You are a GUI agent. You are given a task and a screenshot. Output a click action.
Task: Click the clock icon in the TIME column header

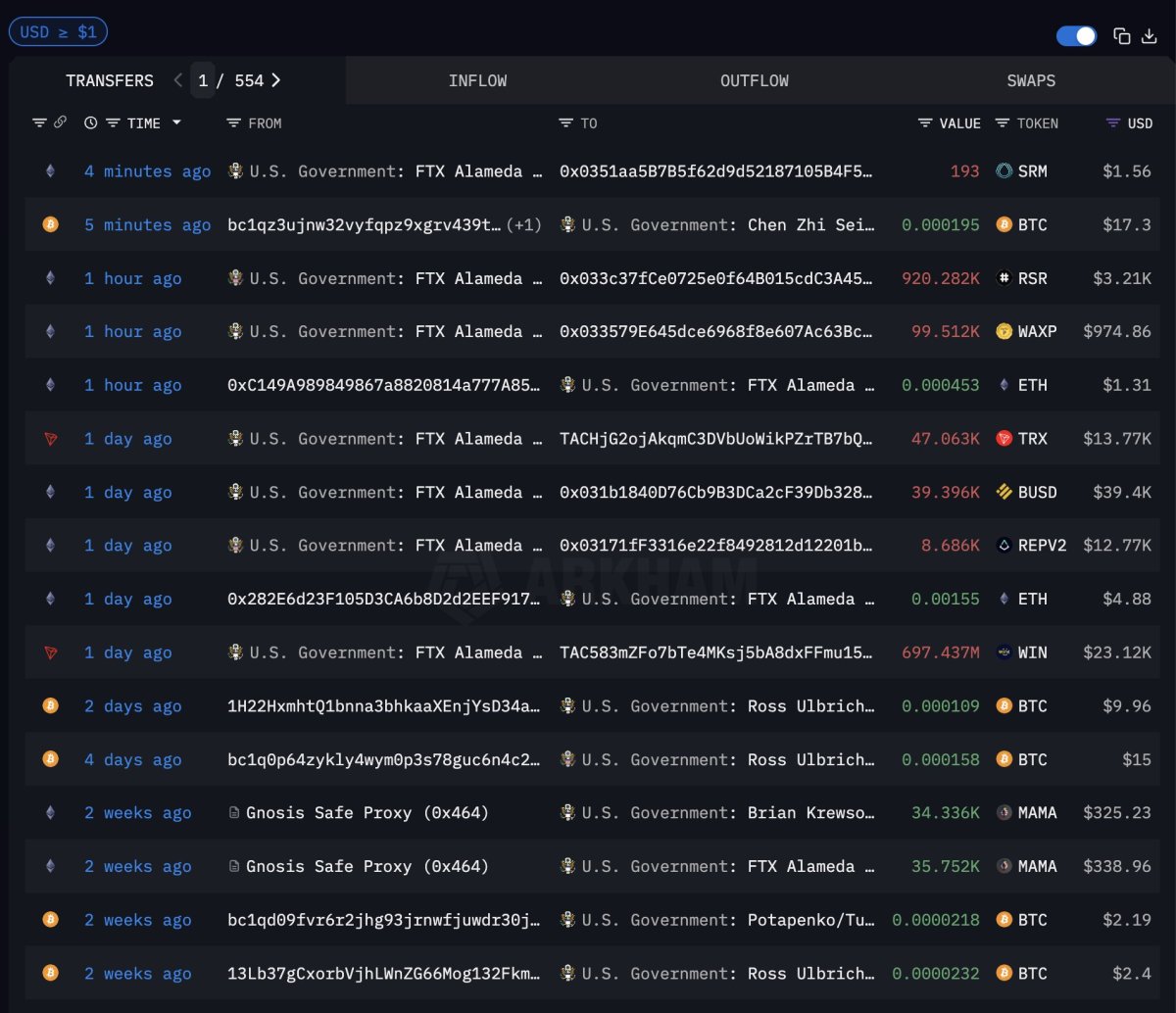point(90,122)
